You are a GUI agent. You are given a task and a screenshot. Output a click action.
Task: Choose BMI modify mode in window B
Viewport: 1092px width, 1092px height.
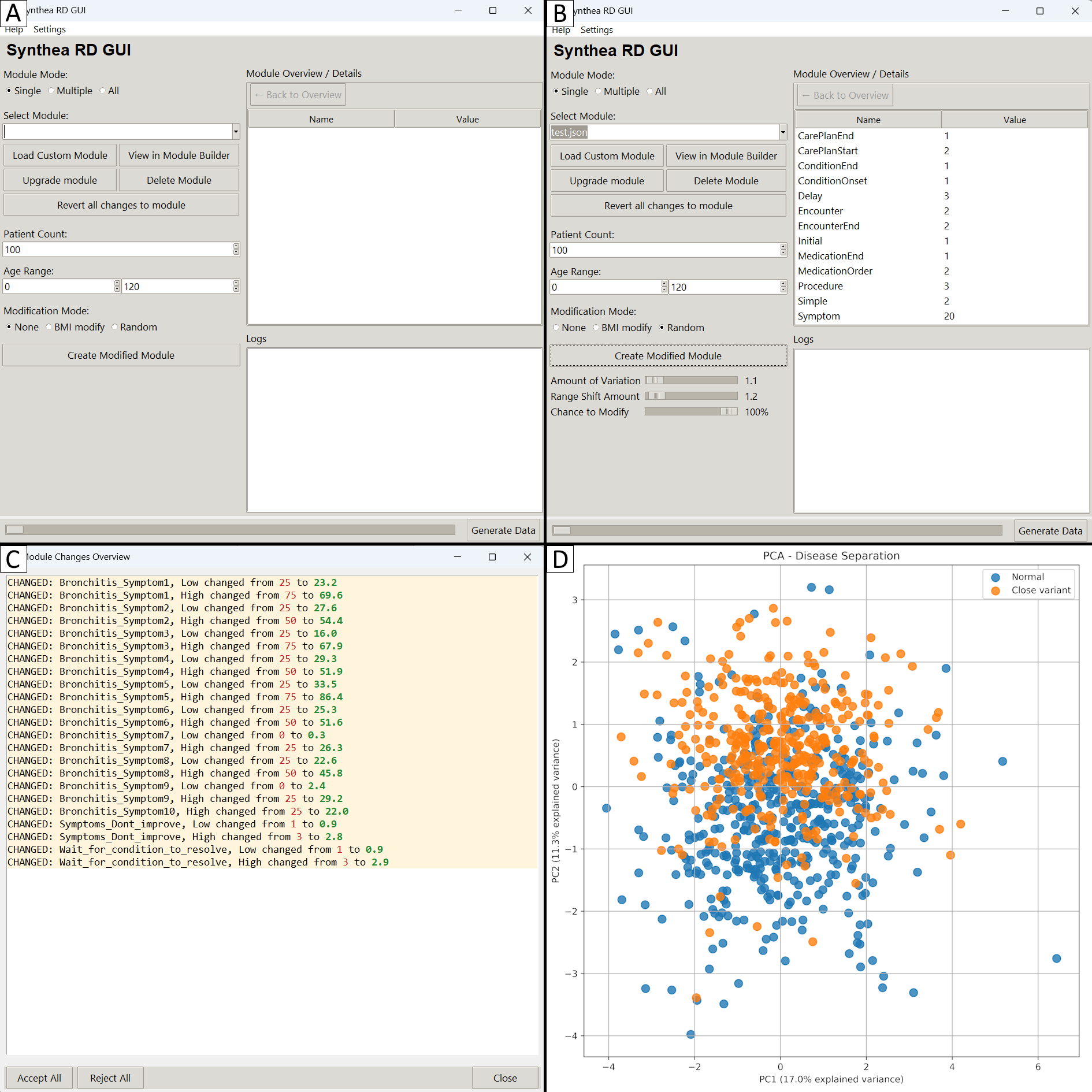(622, 328)
